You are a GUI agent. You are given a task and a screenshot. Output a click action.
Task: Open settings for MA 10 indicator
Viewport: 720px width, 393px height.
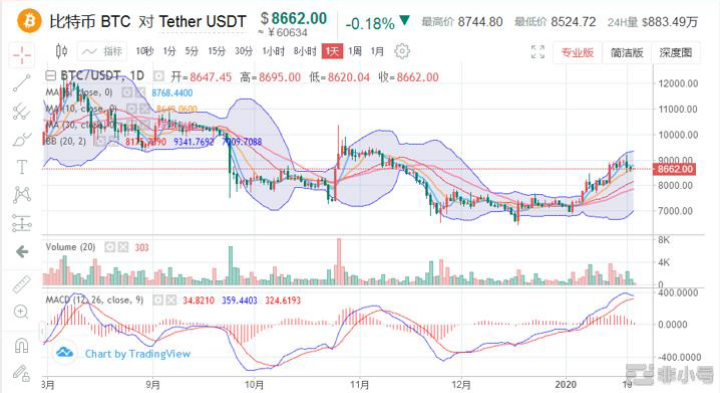tap(132, 109)
